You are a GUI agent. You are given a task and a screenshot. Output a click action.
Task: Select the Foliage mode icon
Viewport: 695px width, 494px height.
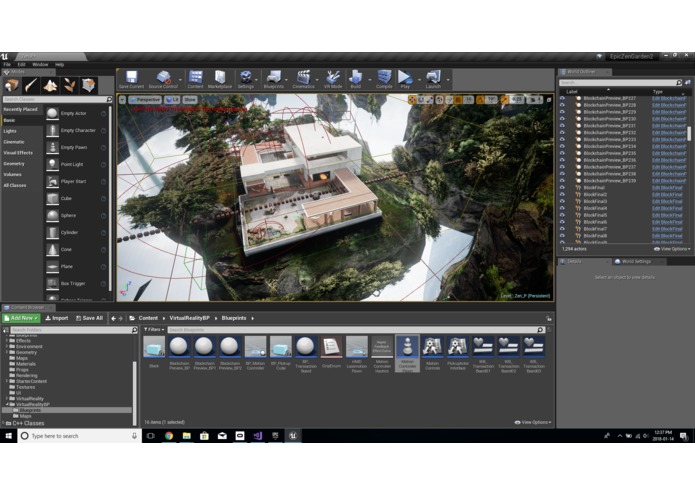[x=70, y=85]
